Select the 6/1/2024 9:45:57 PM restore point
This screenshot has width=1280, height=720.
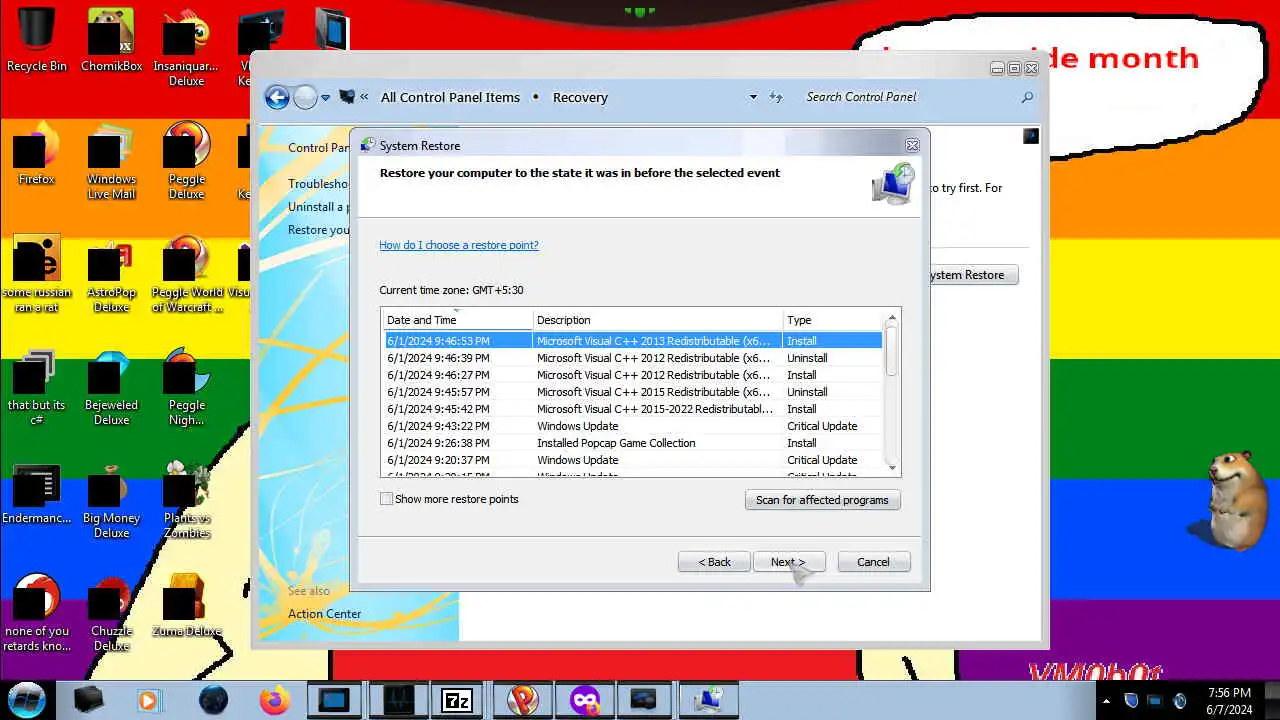633,392
